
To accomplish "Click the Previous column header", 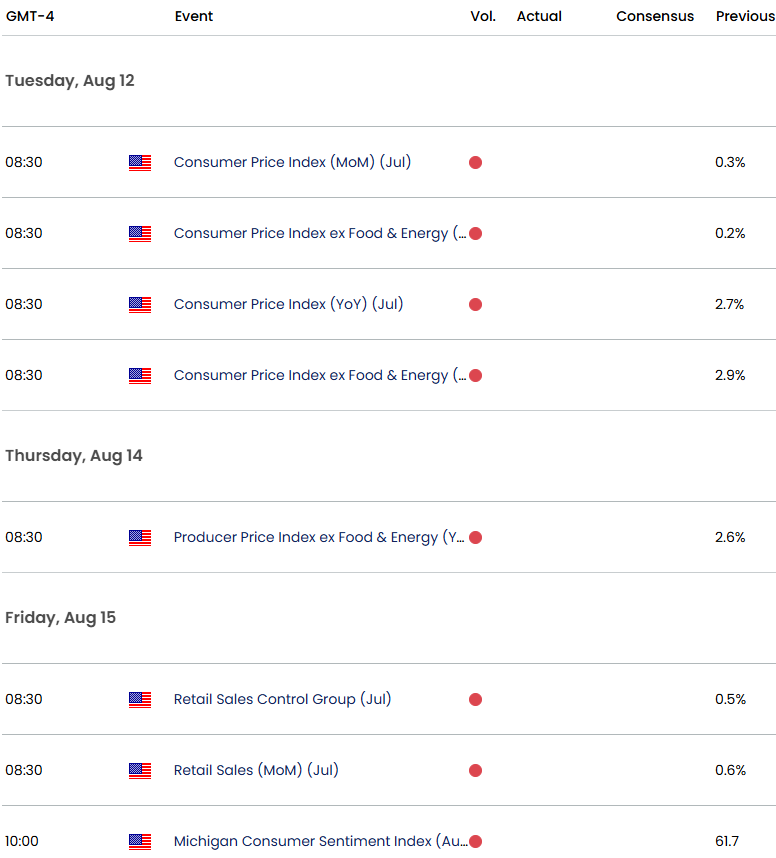I will [x=745, y=16].
